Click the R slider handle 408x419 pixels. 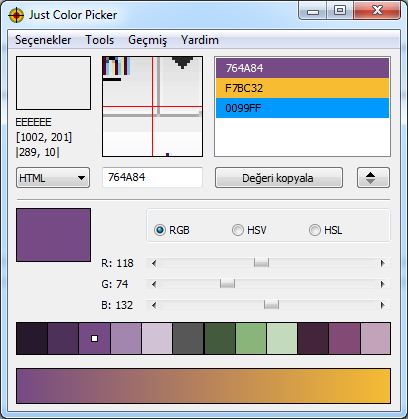coord(261,263)
